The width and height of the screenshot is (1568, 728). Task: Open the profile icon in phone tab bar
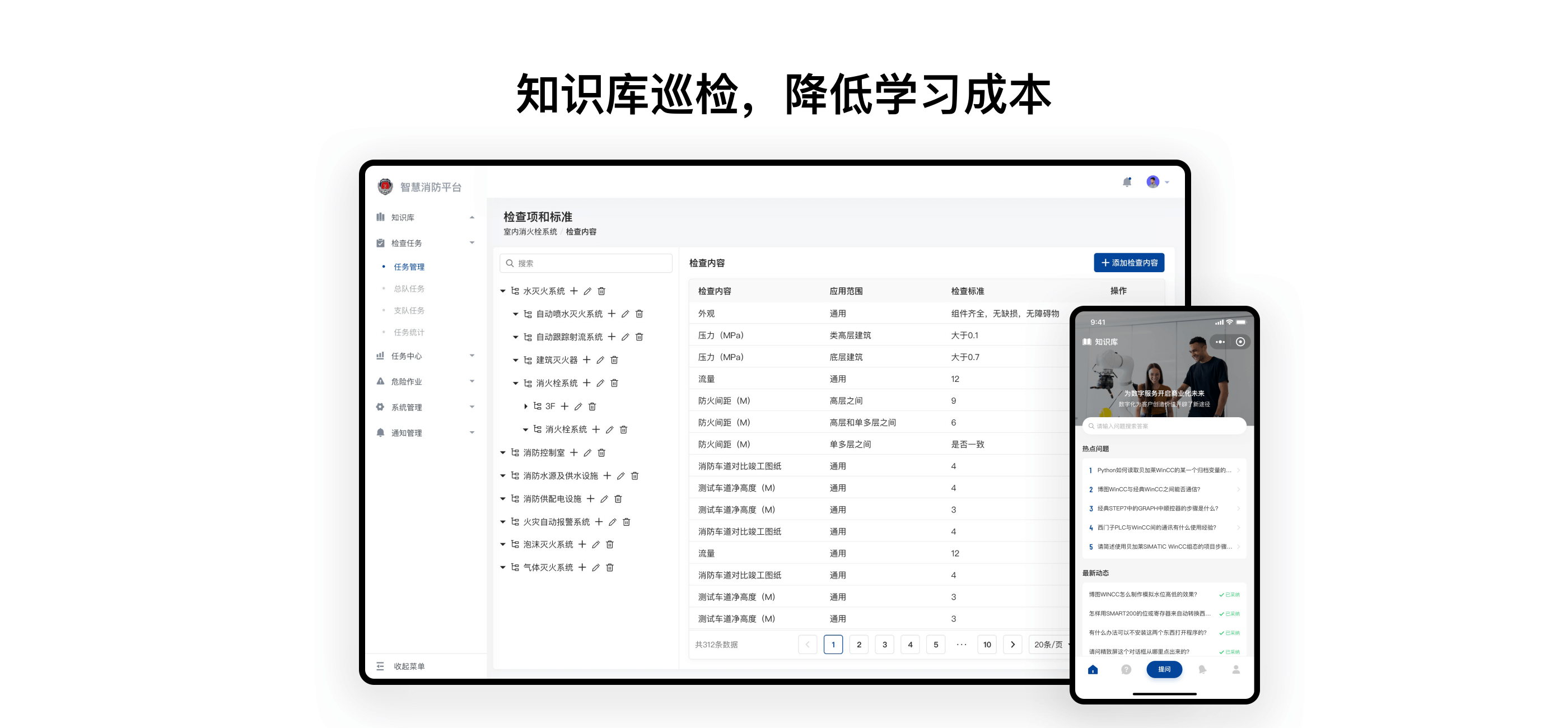[x=1236, y=670]
